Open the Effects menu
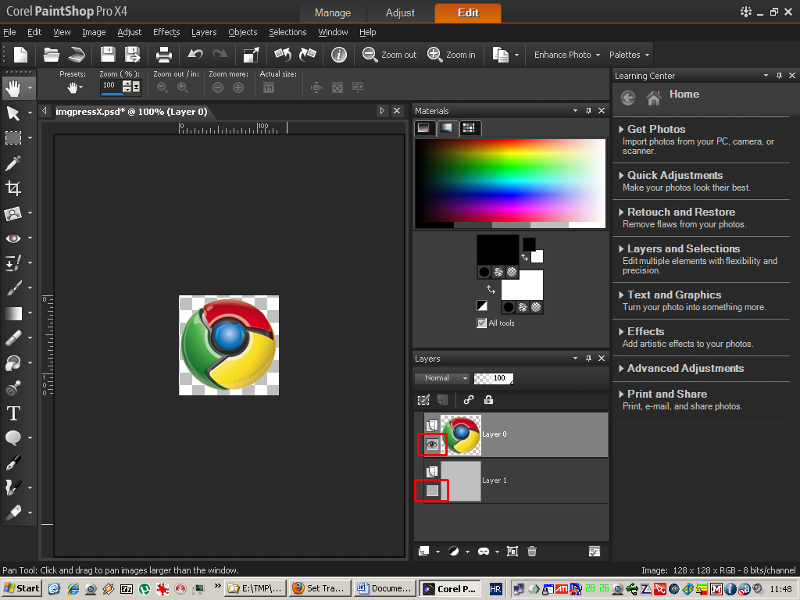Image resolution: width=800 pixels, height=600 pixels. [x=166, y=32]
